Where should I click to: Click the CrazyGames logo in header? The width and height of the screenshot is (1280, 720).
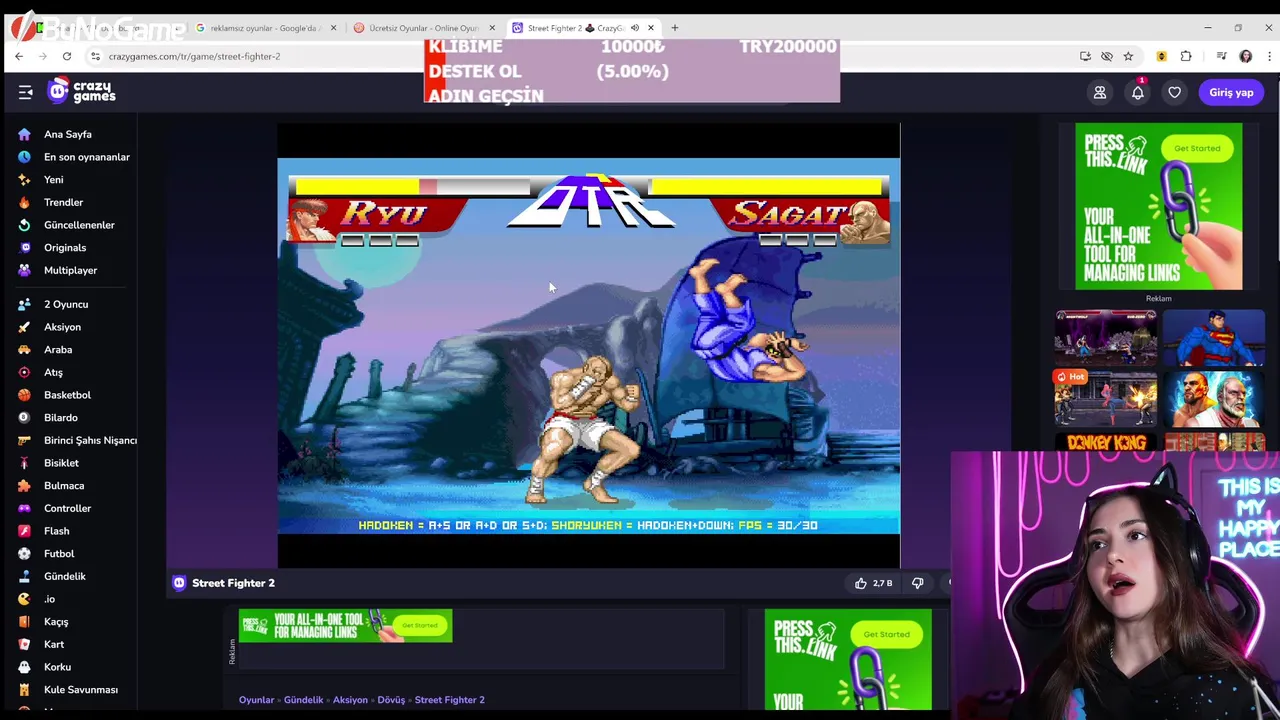pos(82,92)
